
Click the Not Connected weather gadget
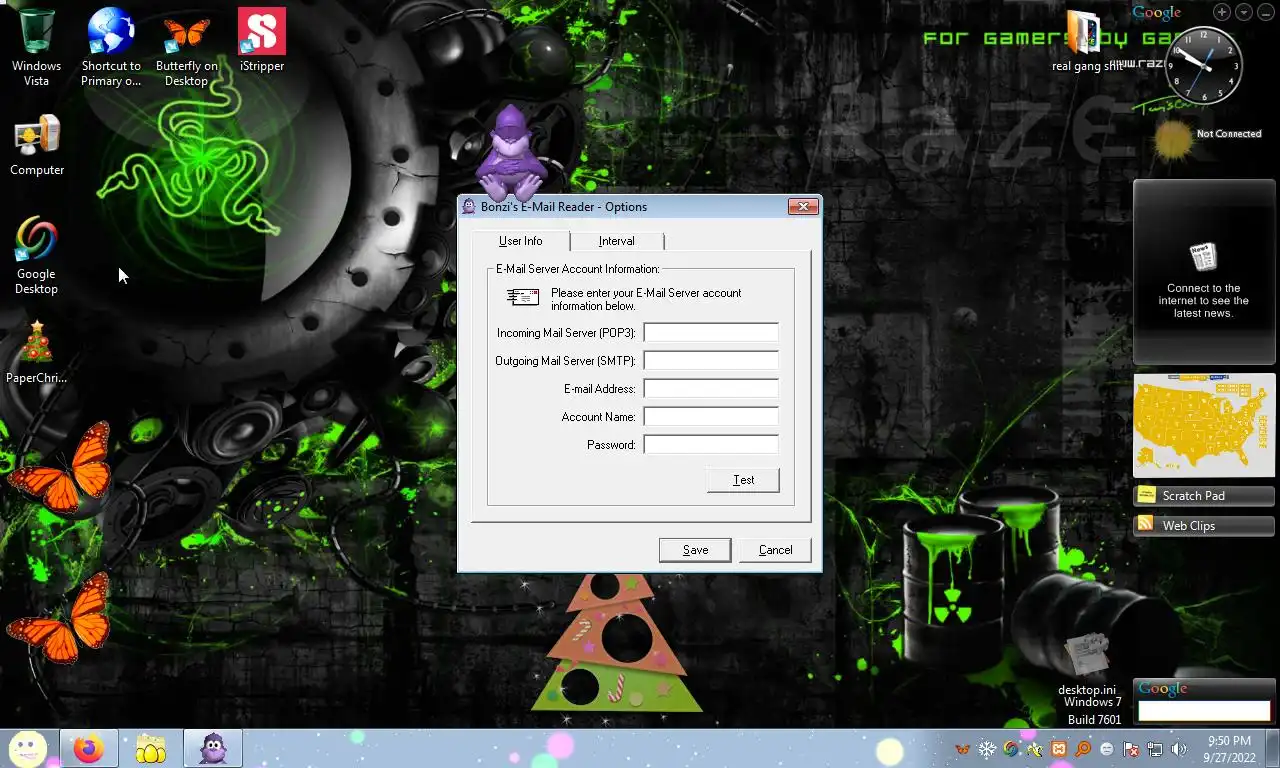(1205, 139)
